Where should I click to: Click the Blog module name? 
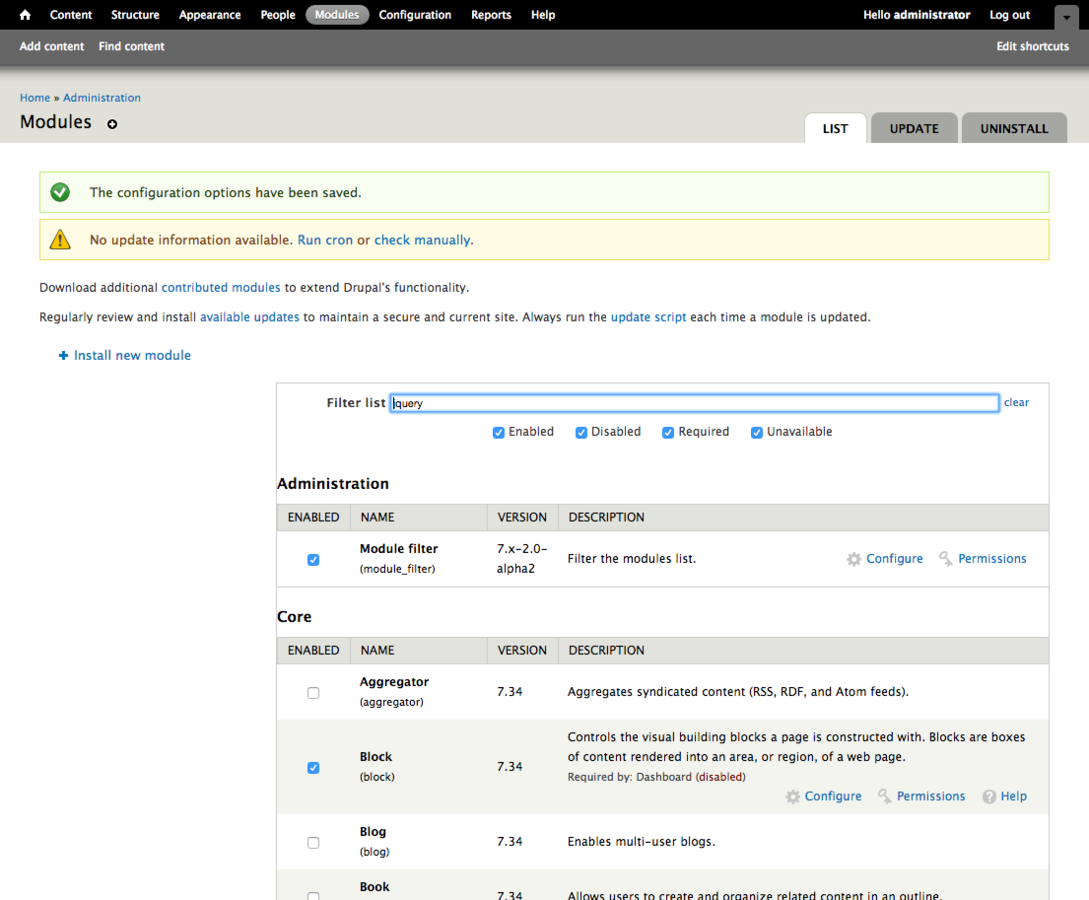pos(373,832)
